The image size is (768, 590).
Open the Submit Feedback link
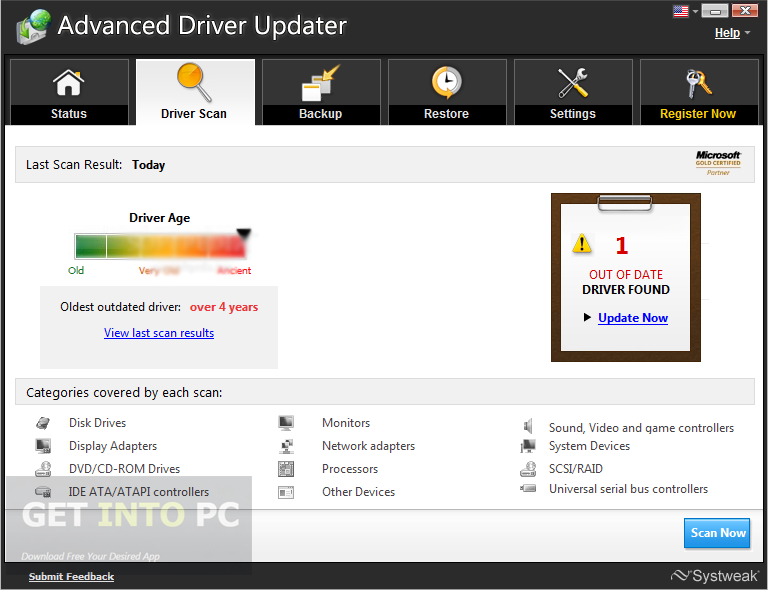[71, 577]
